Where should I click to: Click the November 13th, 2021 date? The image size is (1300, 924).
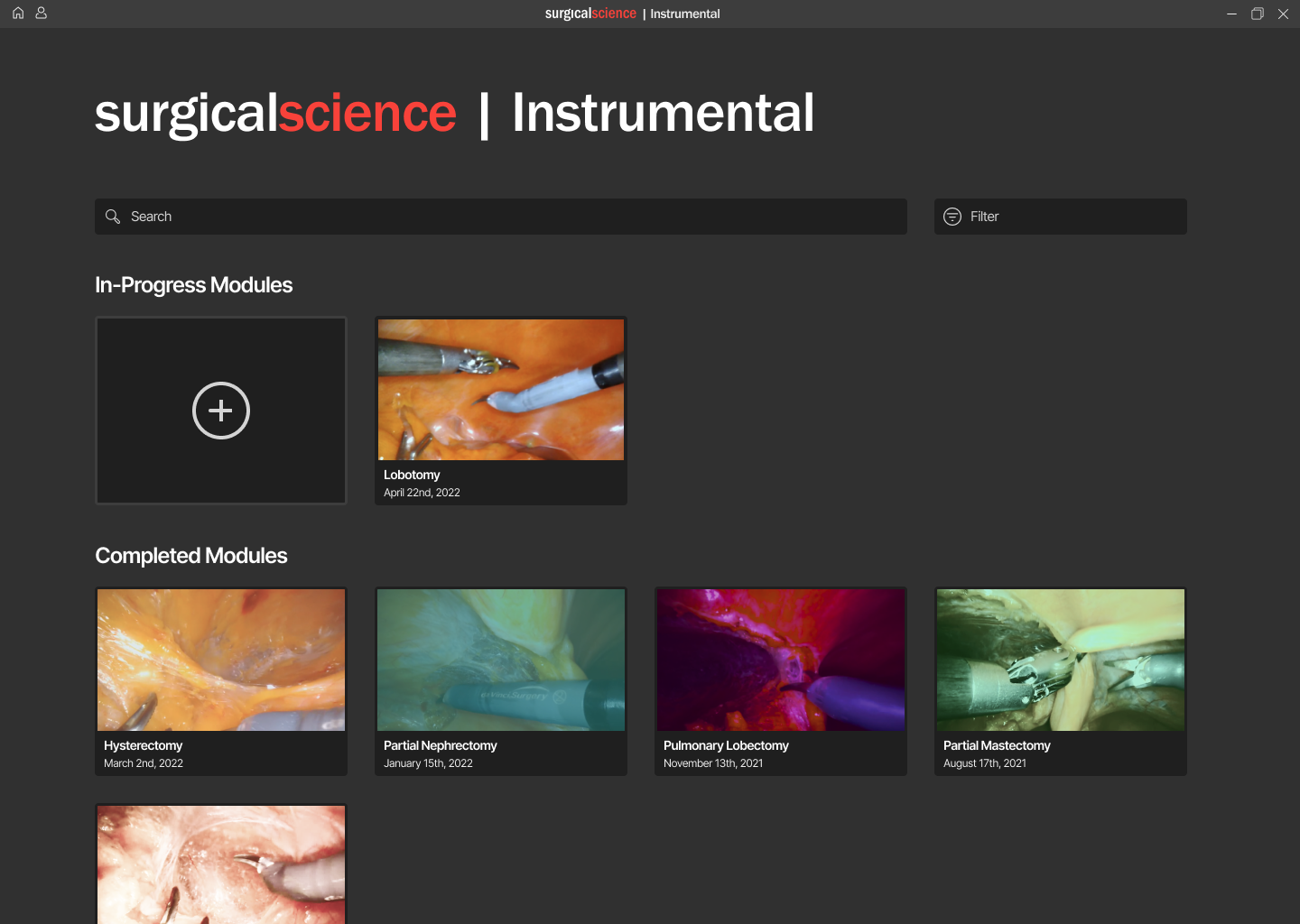713,763
